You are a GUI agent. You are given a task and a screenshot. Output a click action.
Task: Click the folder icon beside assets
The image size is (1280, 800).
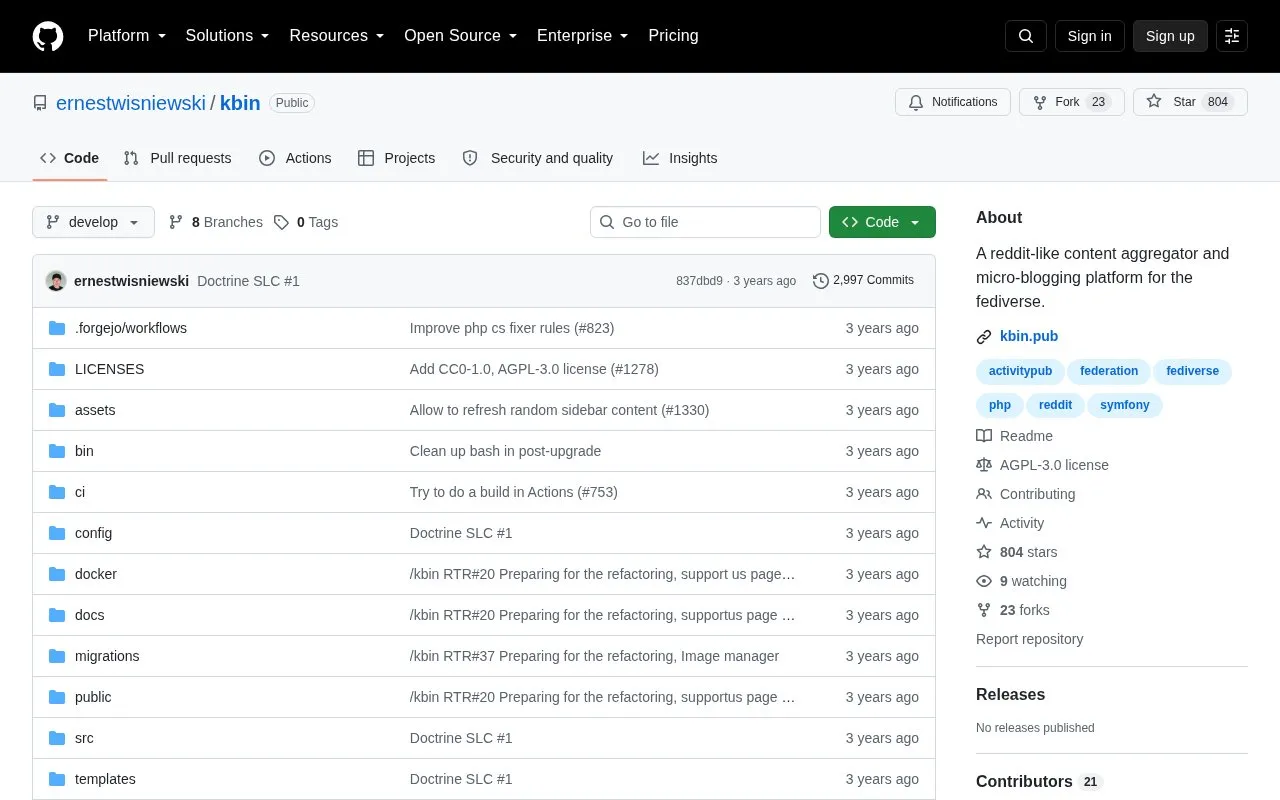click(57, 410)
